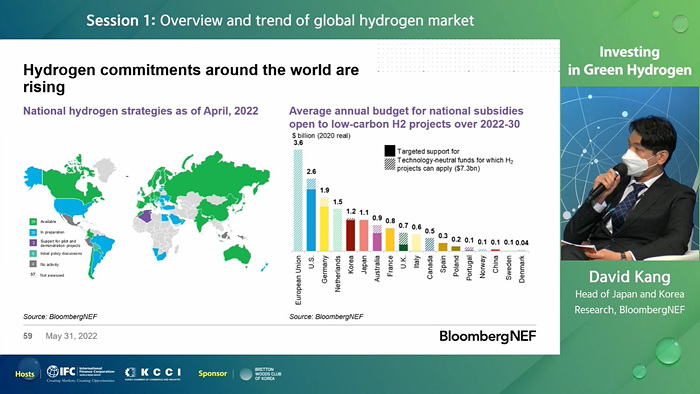Click the 'Portugal' axis label
This screenshot has width=700, height=394.
469,268
